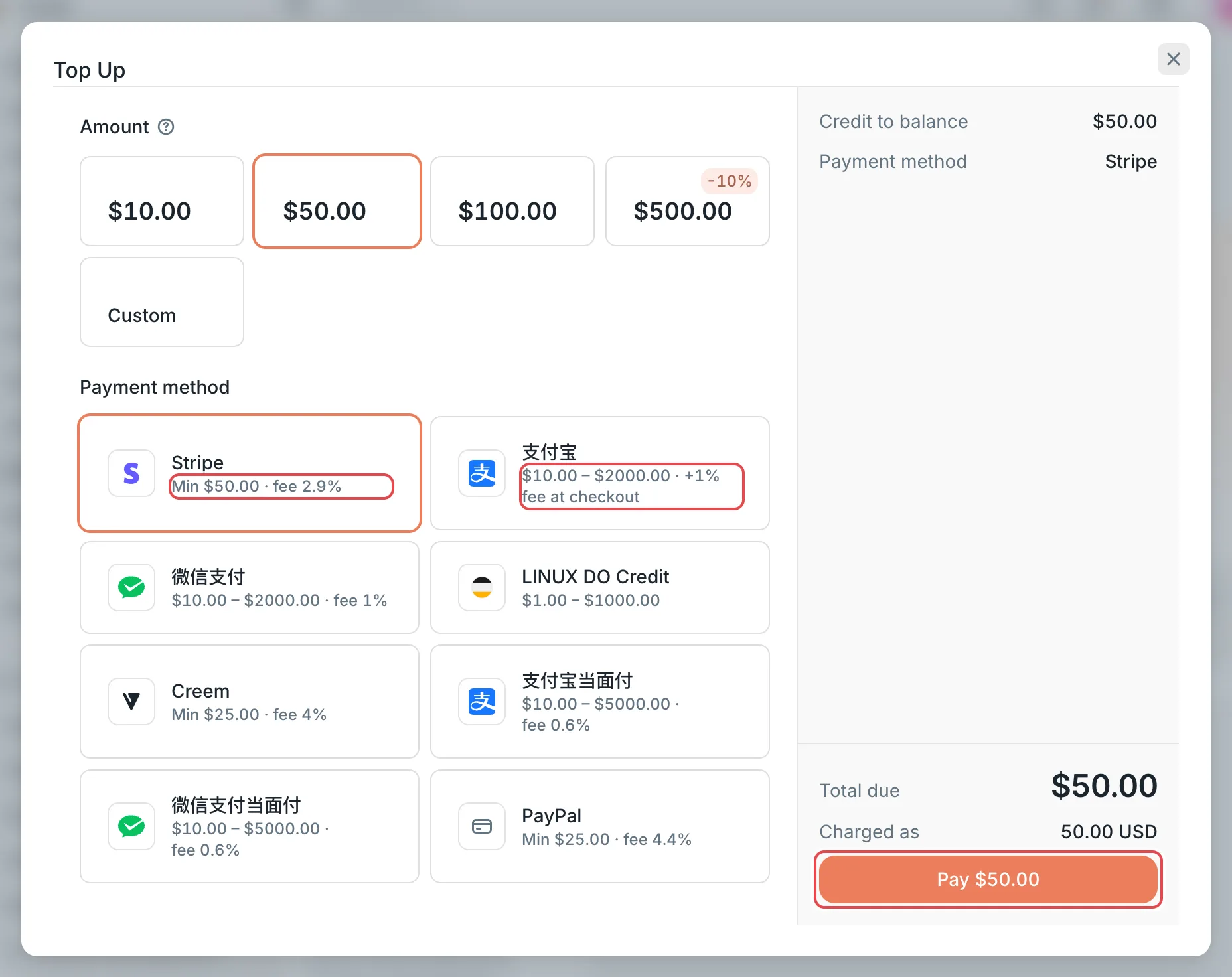Screen dimensions: 1232x977
Task: Click the '50.00 USD' charged value
Action: click(x=1109, y=832)
